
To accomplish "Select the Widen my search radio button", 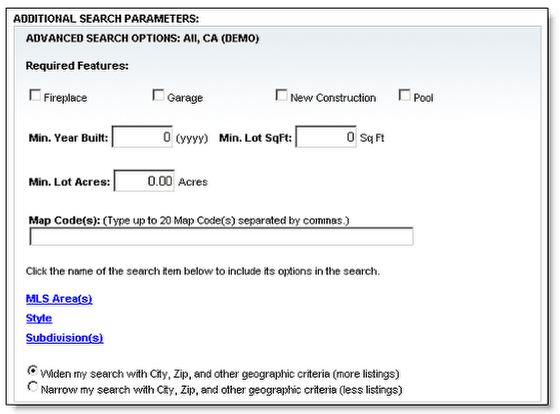I will [x=32, y=371].
